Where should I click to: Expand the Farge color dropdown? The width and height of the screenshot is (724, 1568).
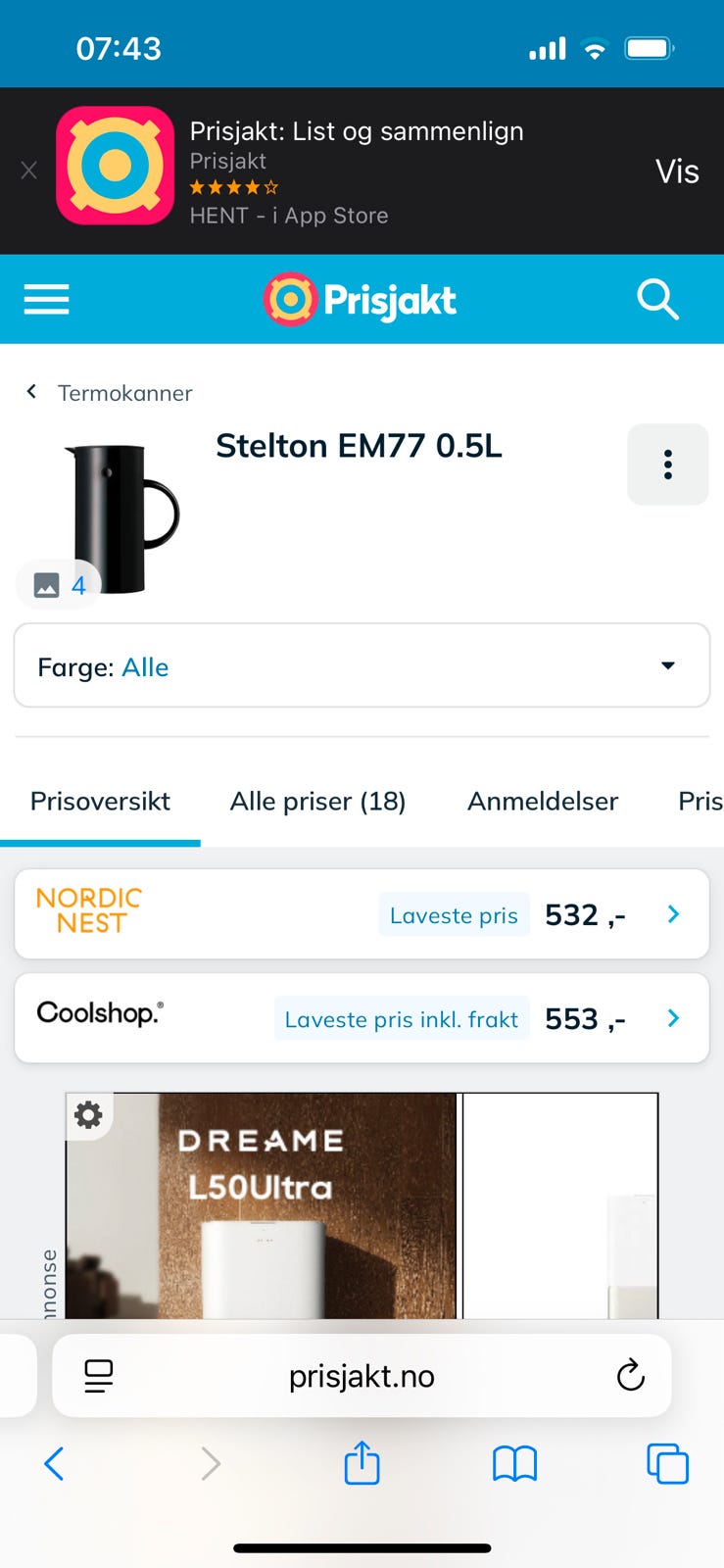pyautogui.click(x=362, y=666)
